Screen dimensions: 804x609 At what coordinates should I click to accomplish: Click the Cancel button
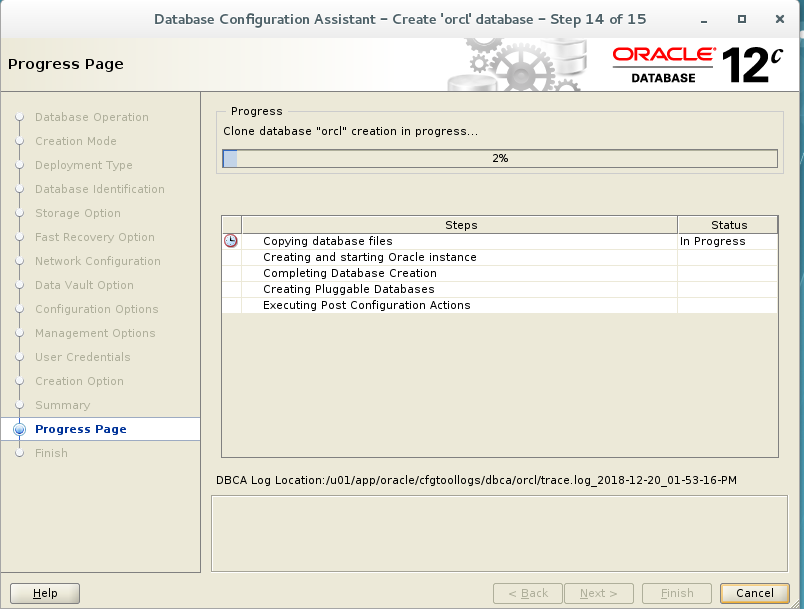point(754,593)
